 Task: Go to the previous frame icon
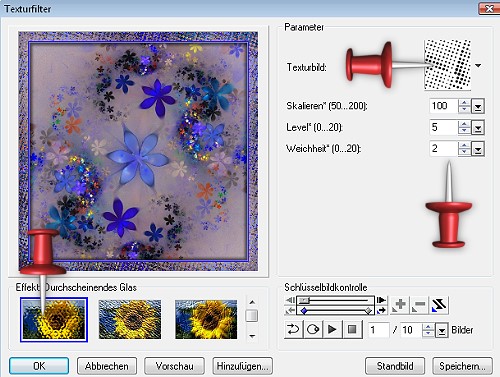[290, 300]
